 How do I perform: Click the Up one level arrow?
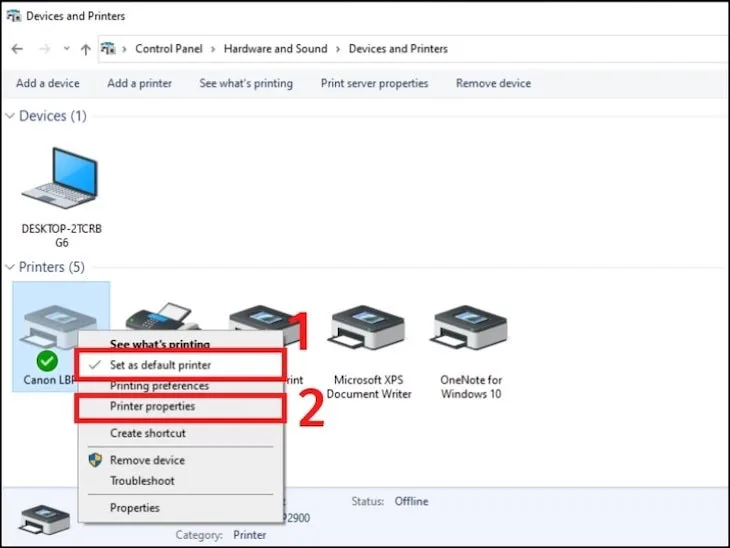(x=85, y=49)
